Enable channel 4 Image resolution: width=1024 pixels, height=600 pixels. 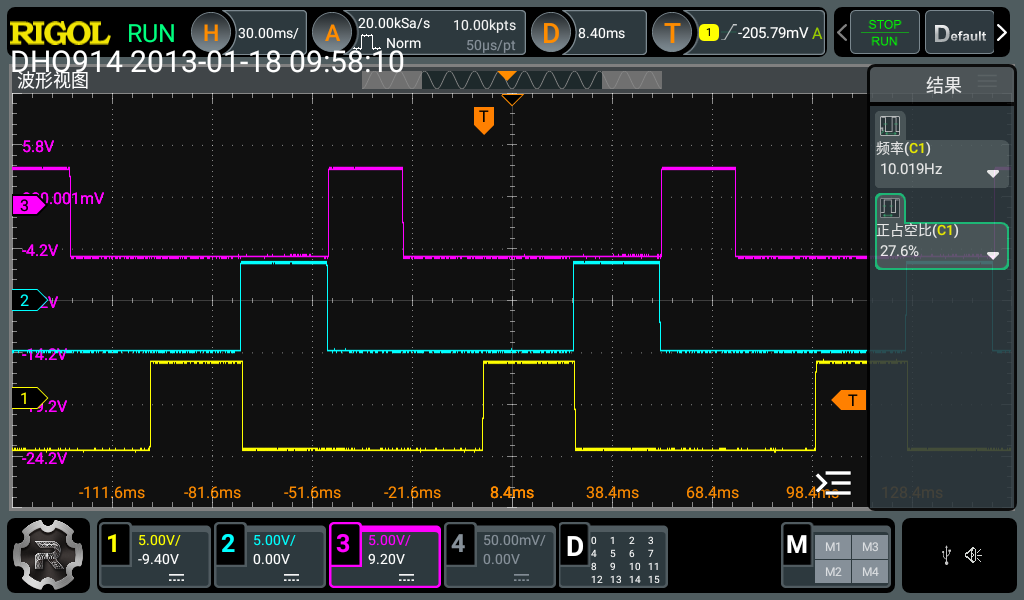(459, 545)
